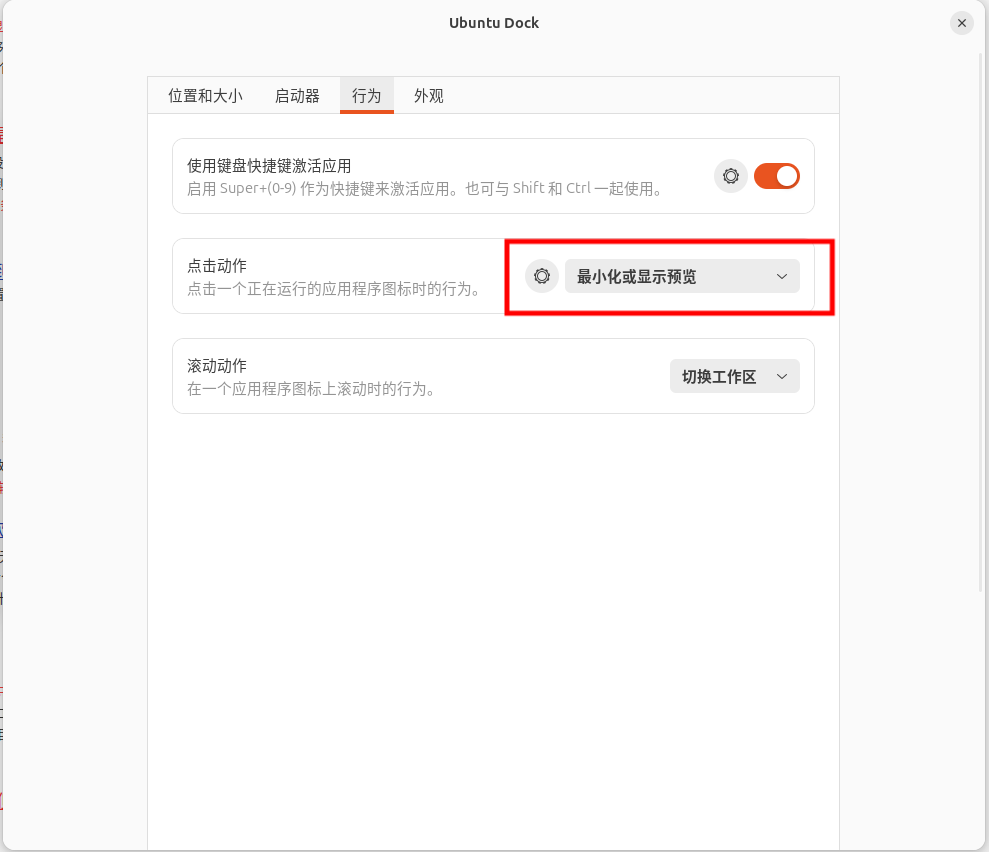Click the chevron arrow on 最小化或显示预览

(x=782, y=277)
